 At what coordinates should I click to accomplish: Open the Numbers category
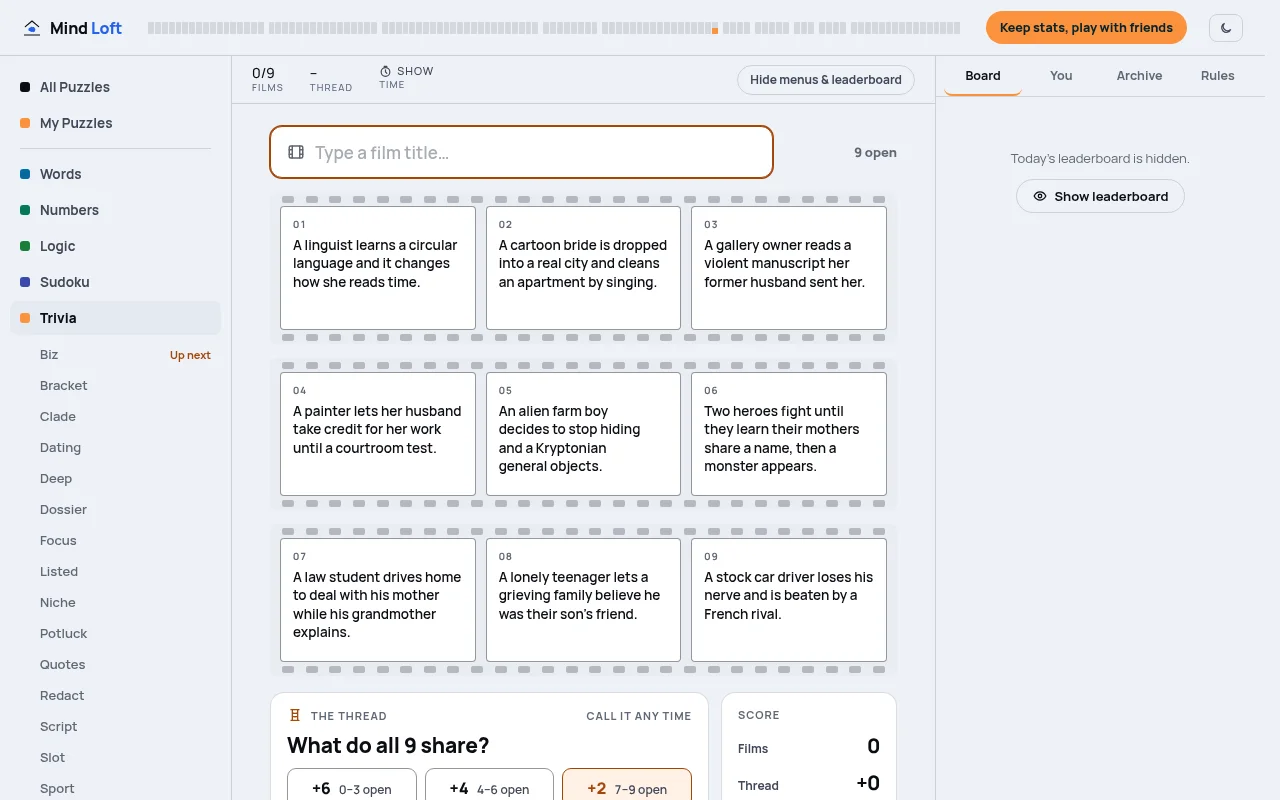(115, 210)
